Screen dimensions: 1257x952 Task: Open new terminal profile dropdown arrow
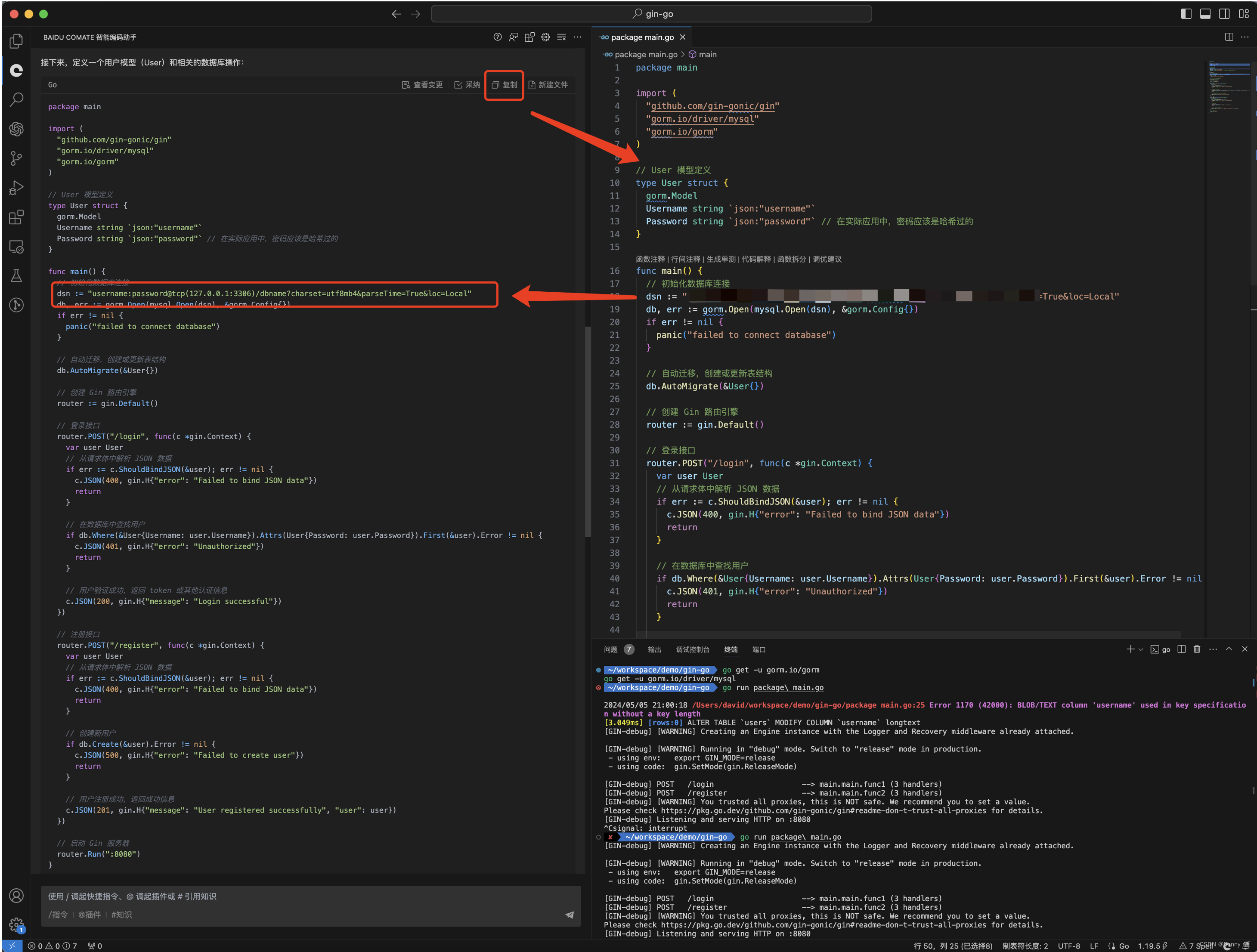pos(1140,649)
